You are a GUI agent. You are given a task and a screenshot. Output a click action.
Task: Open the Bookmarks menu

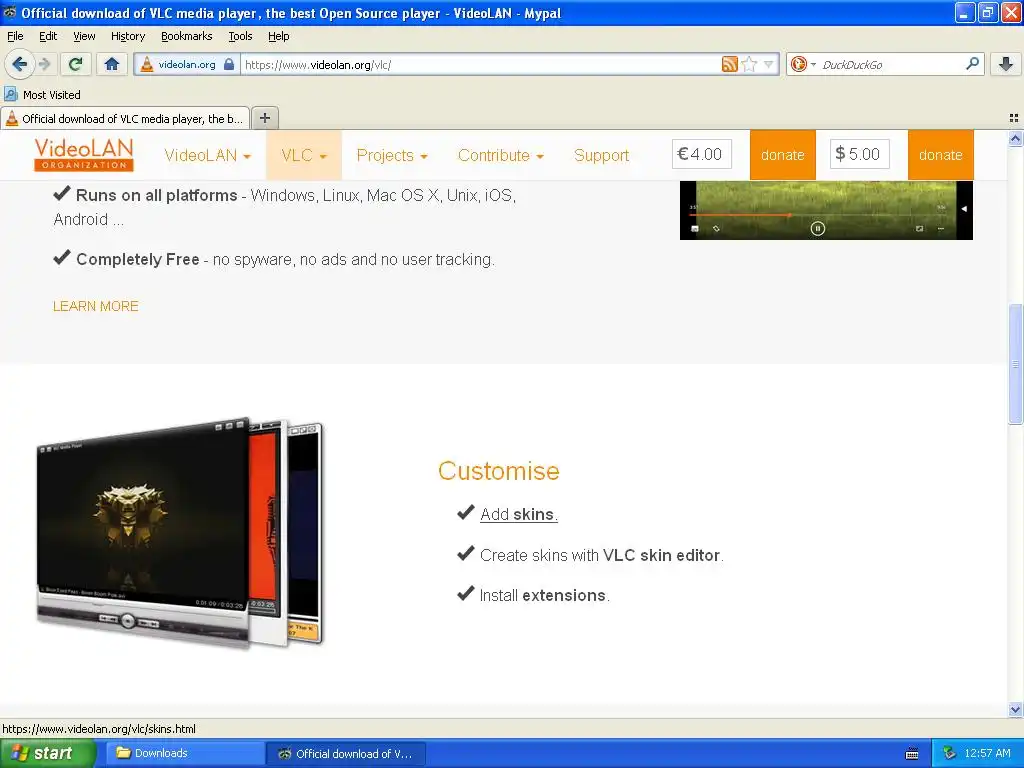pyautogui.click(x=187, y=36)
